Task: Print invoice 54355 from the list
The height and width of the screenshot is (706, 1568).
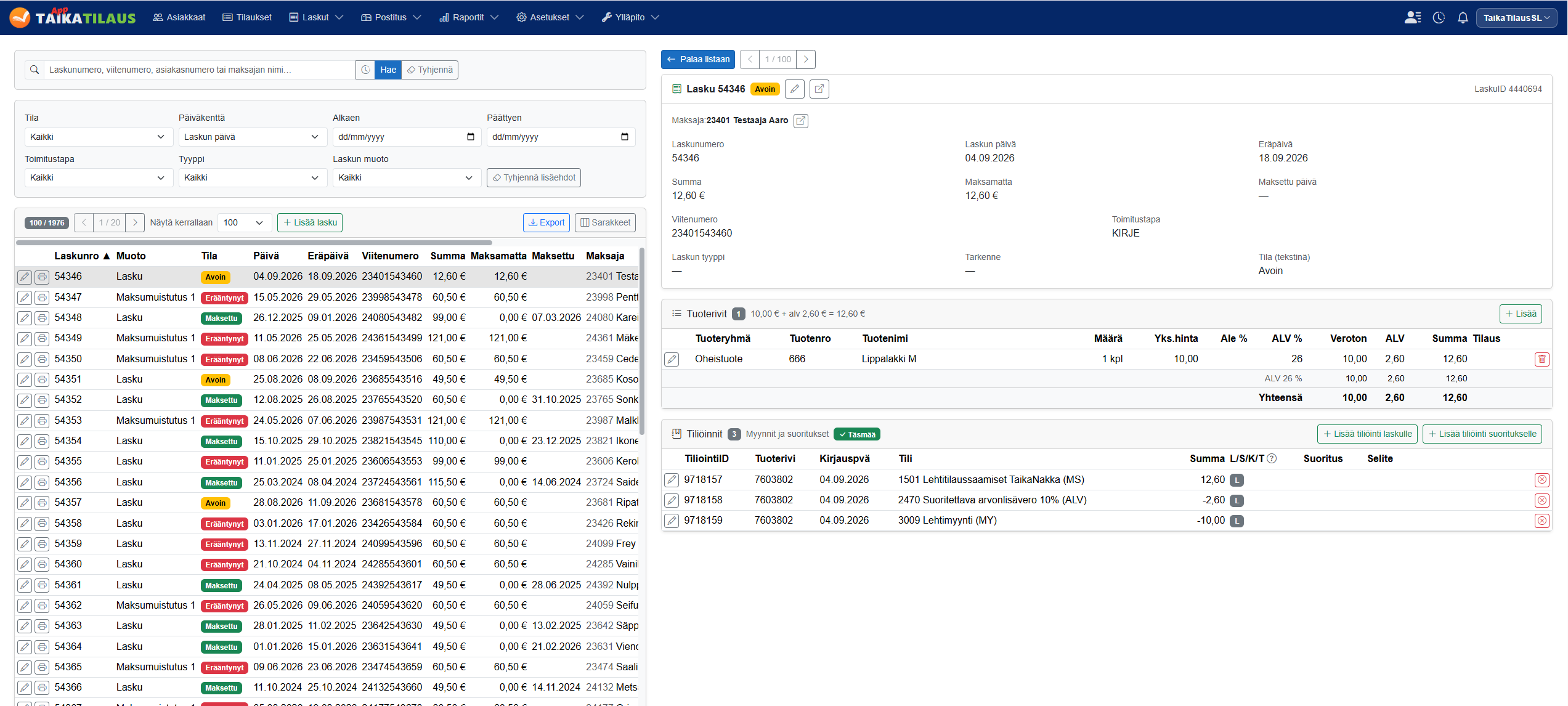Action: click(42, 461)
